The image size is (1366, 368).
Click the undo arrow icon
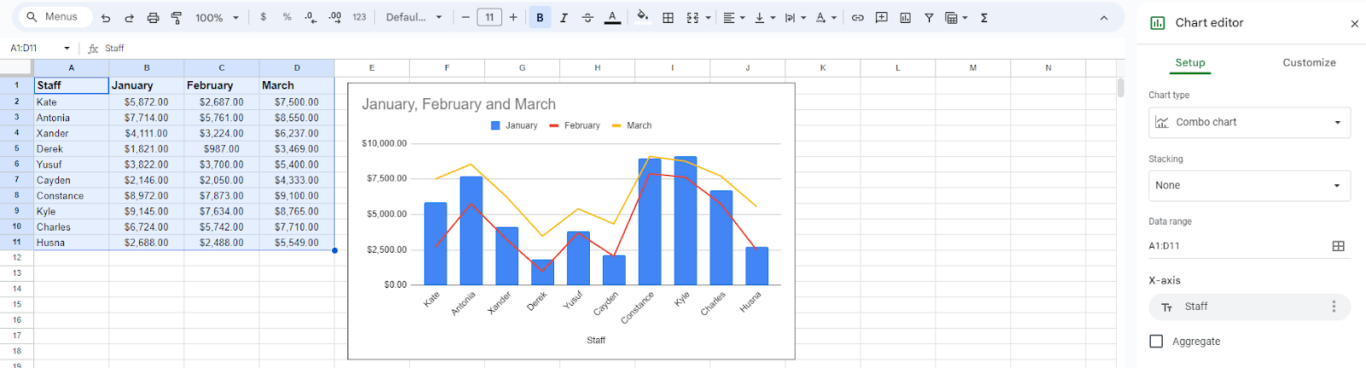(x=106, y=18)
